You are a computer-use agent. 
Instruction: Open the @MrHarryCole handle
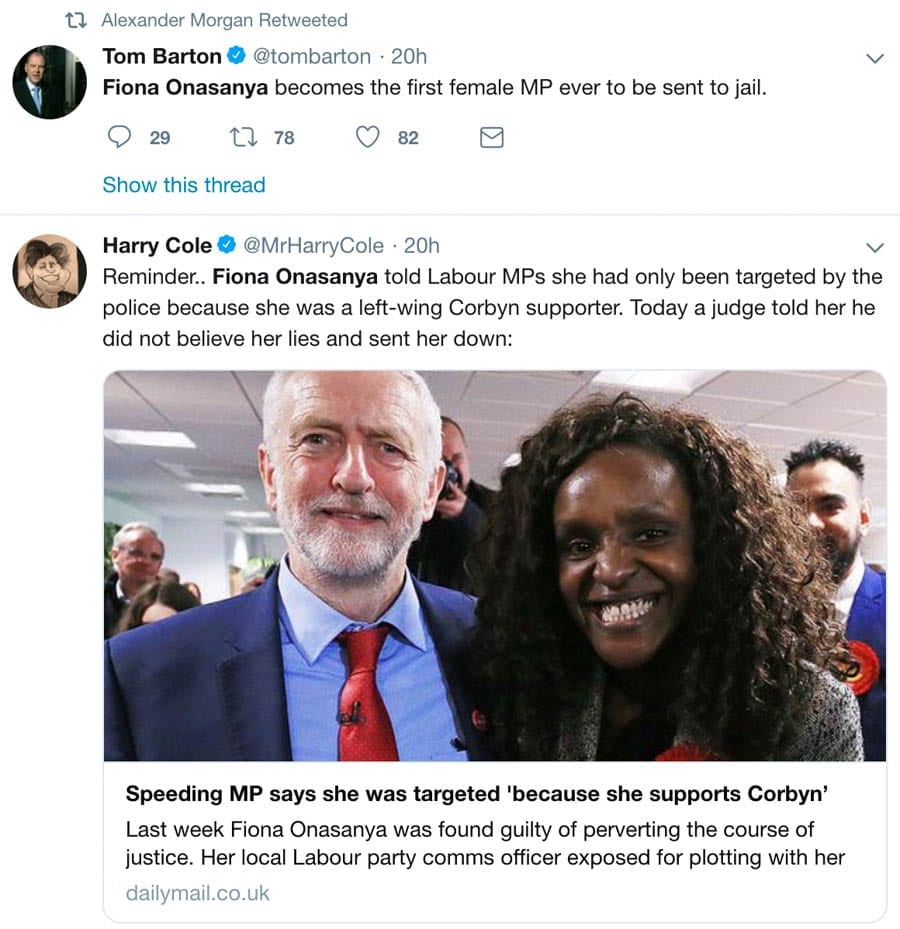[x=315, y=245]
